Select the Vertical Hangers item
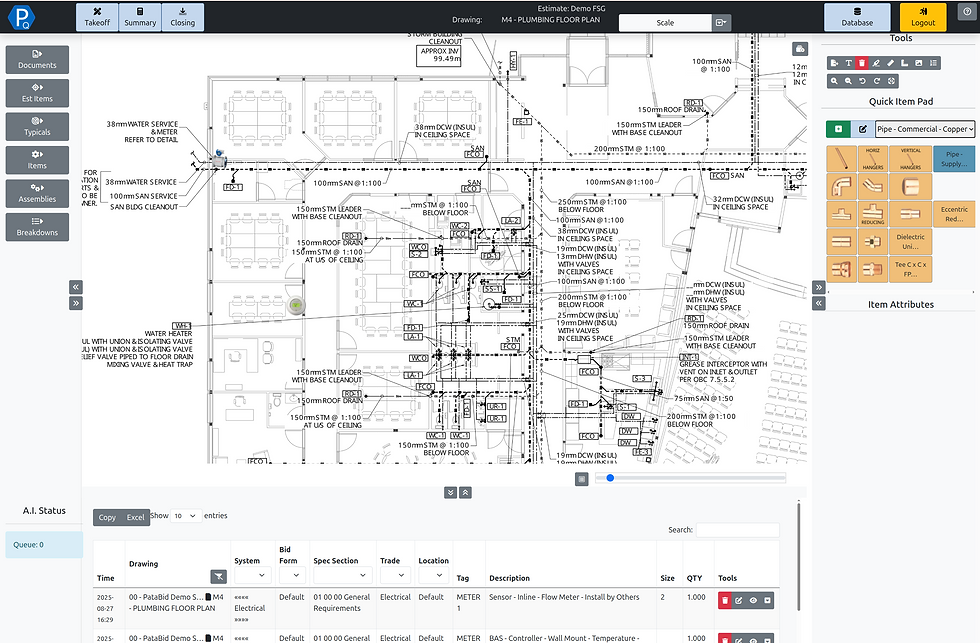Screen dimensions: 980x643 coord(910,157)
